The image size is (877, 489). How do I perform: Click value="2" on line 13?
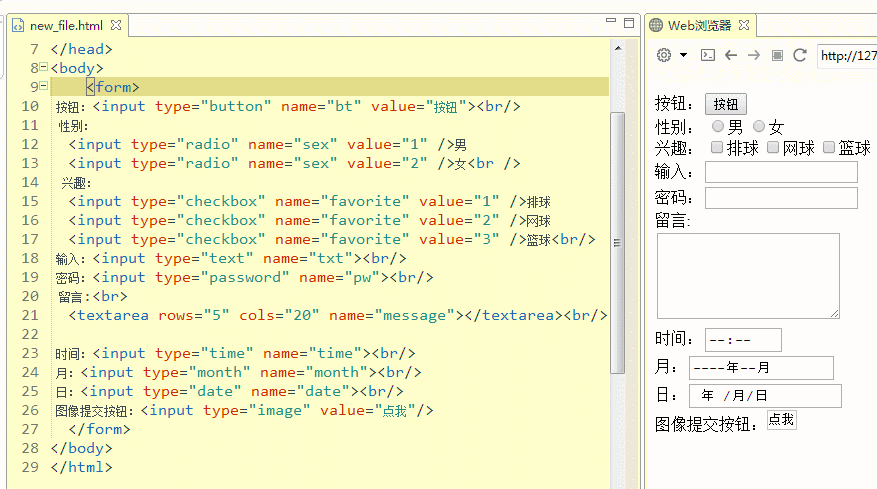coord(387,163)
